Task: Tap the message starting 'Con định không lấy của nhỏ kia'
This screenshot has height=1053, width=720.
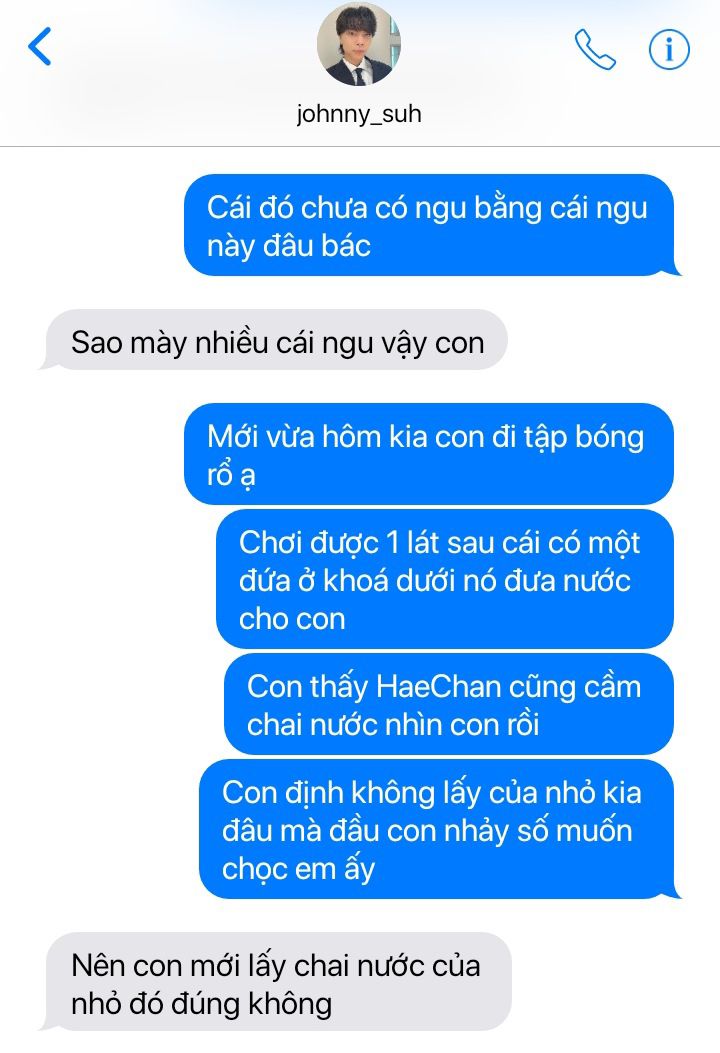Action: pyautogui.click(x=441, y=829)
